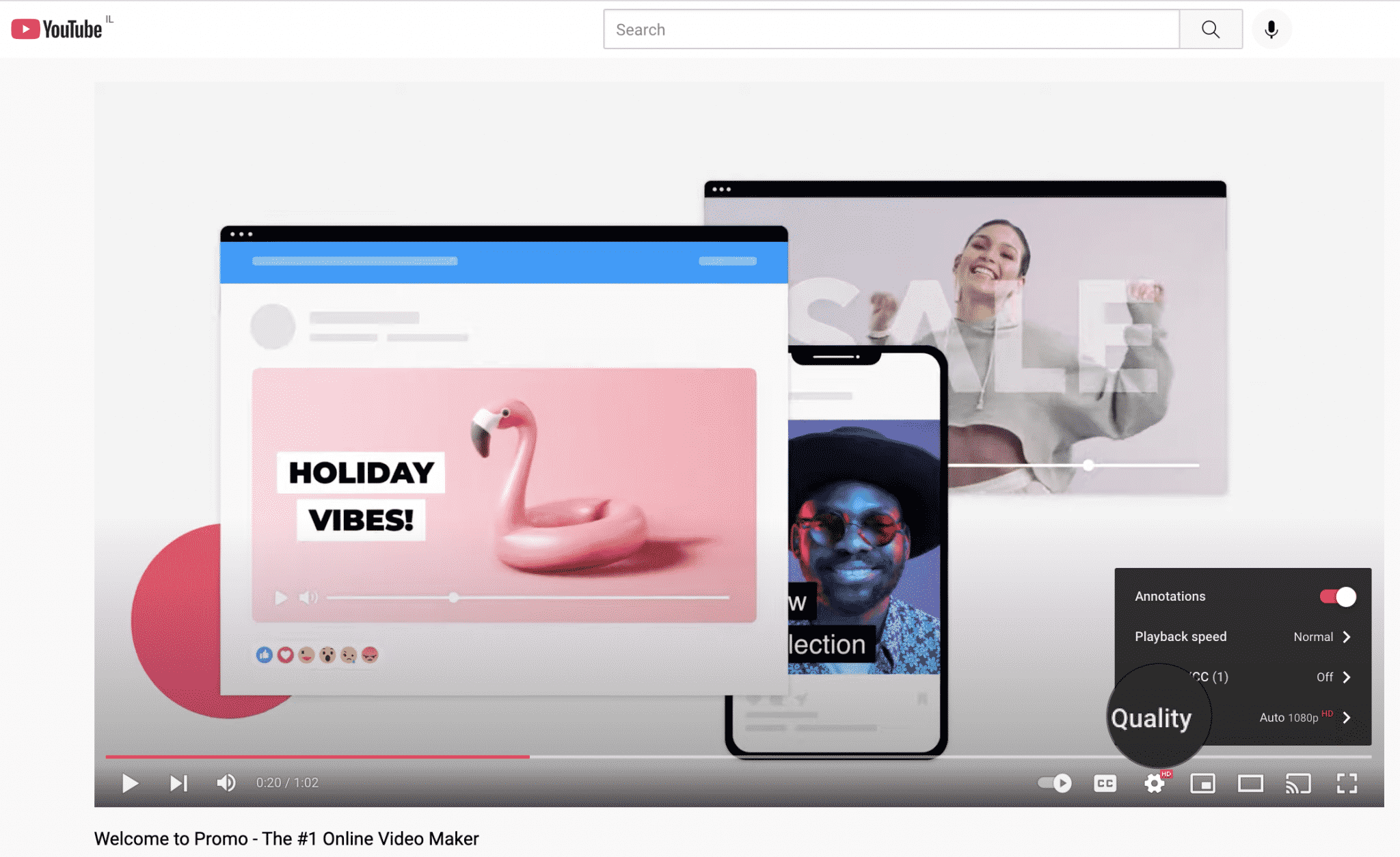Toggle closed captions with the CC button

1105,783
